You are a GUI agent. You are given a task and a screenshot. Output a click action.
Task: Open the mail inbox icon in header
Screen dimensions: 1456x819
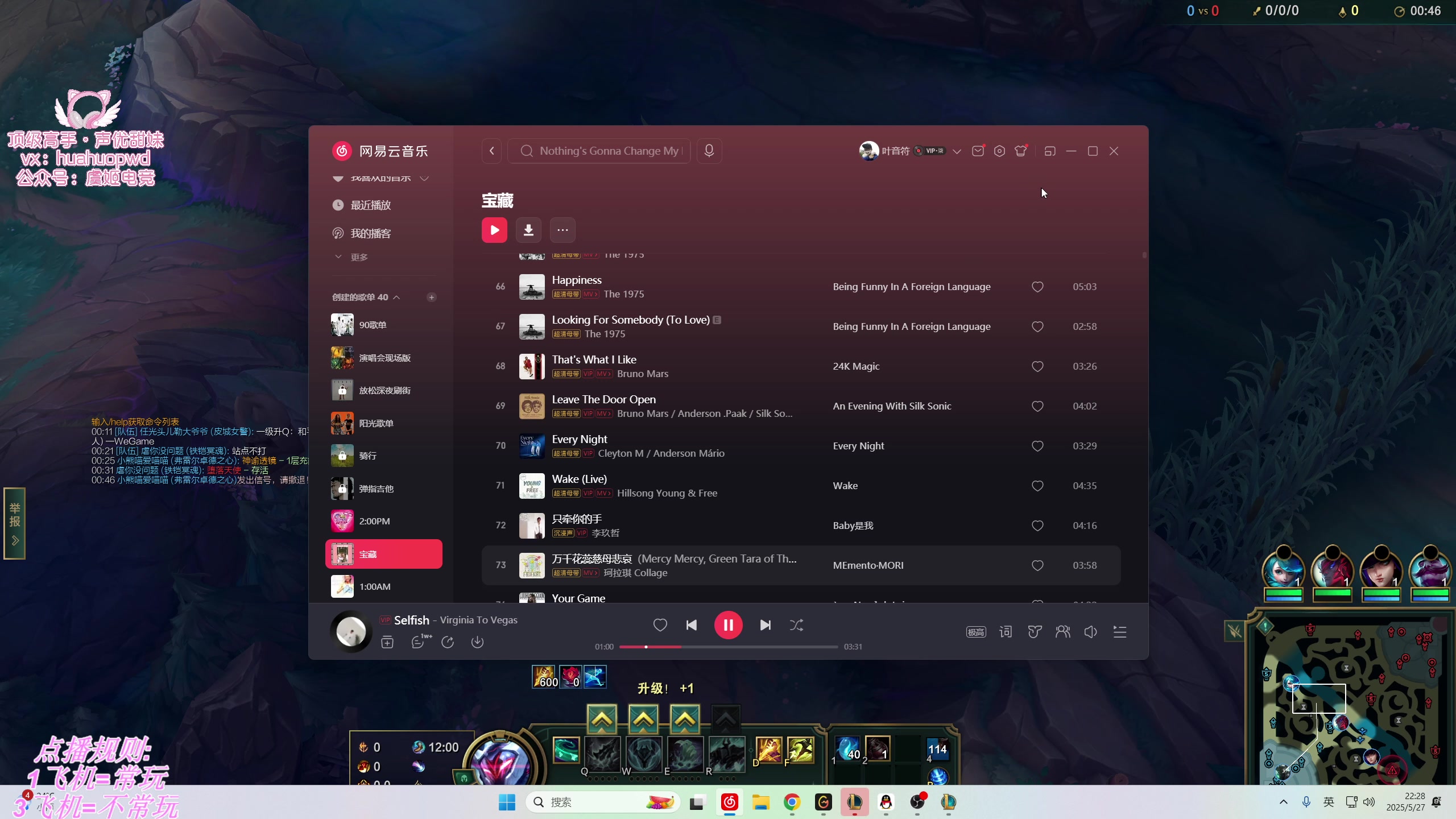(x=978, y=151)
